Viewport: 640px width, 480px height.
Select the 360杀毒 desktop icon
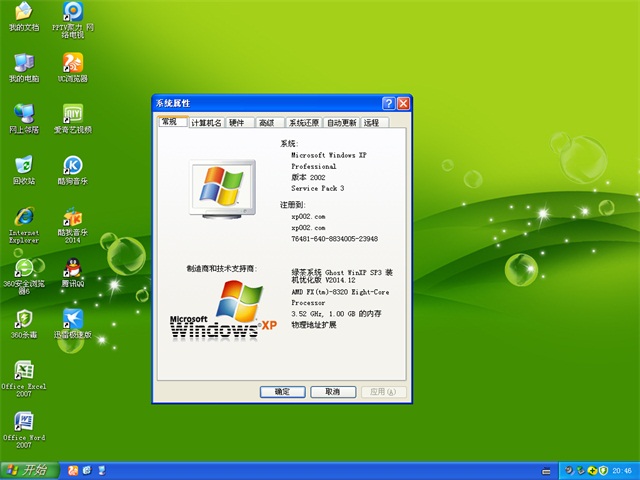(x=23, y=319)
